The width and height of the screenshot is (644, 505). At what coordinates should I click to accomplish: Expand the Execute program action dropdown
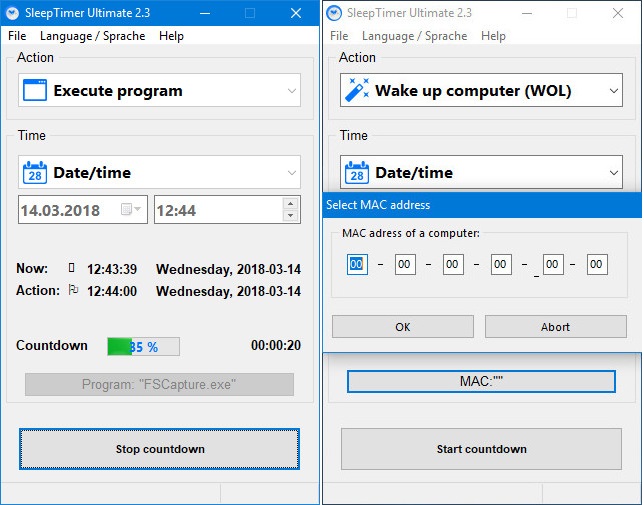point(292,91)
